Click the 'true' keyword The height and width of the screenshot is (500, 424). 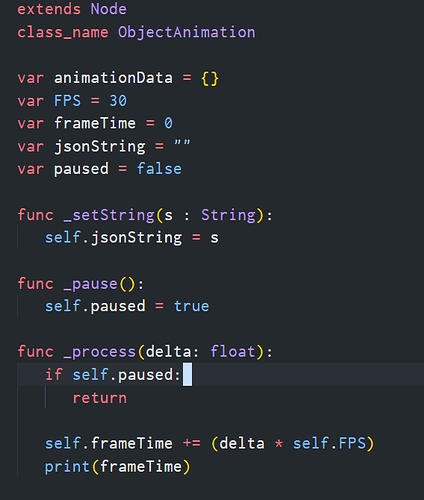[191, 306]
